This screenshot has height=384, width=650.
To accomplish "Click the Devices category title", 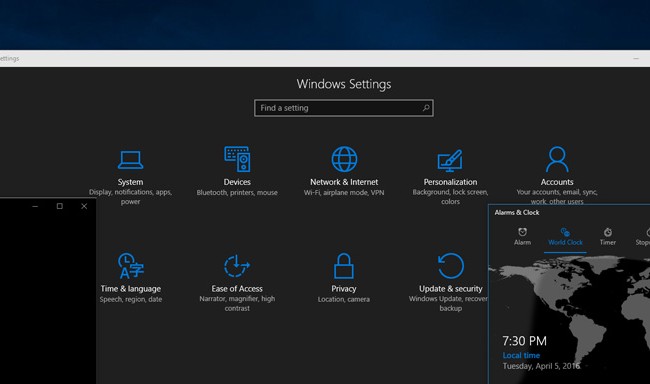I will click(x=237, y=182).
